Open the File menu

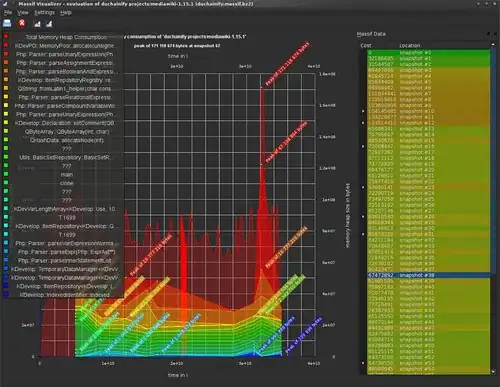[x=8, y=12]
